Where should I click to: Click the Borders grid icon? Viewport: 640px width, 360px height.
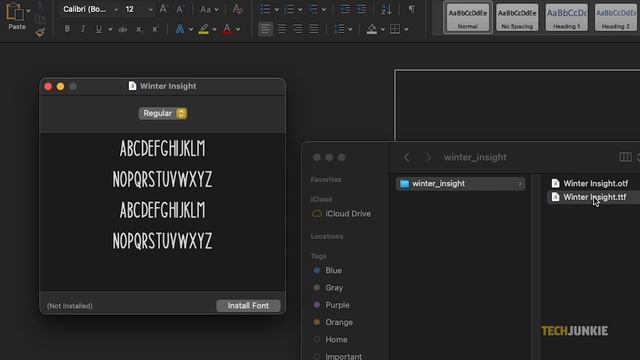tap(395, 29)
